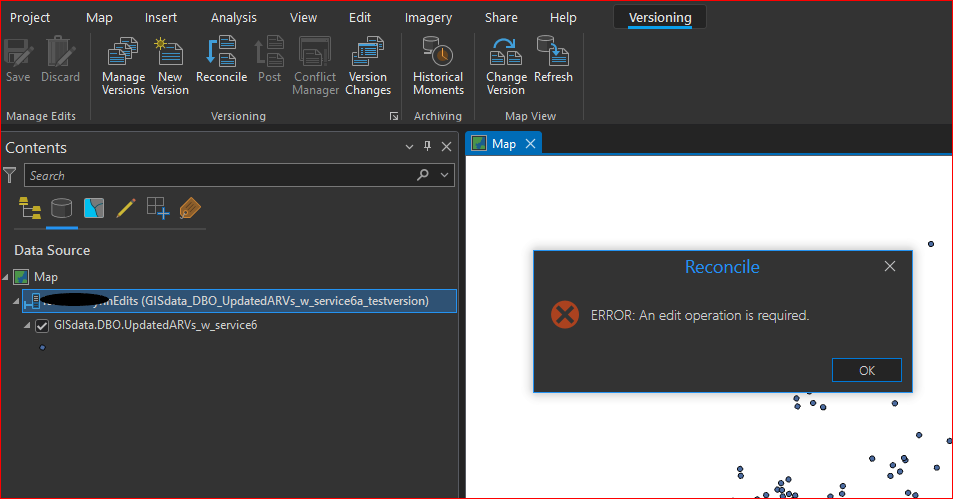953x499 pixels.
Task: Switch to List By Labeling
Action: [190, 208]
